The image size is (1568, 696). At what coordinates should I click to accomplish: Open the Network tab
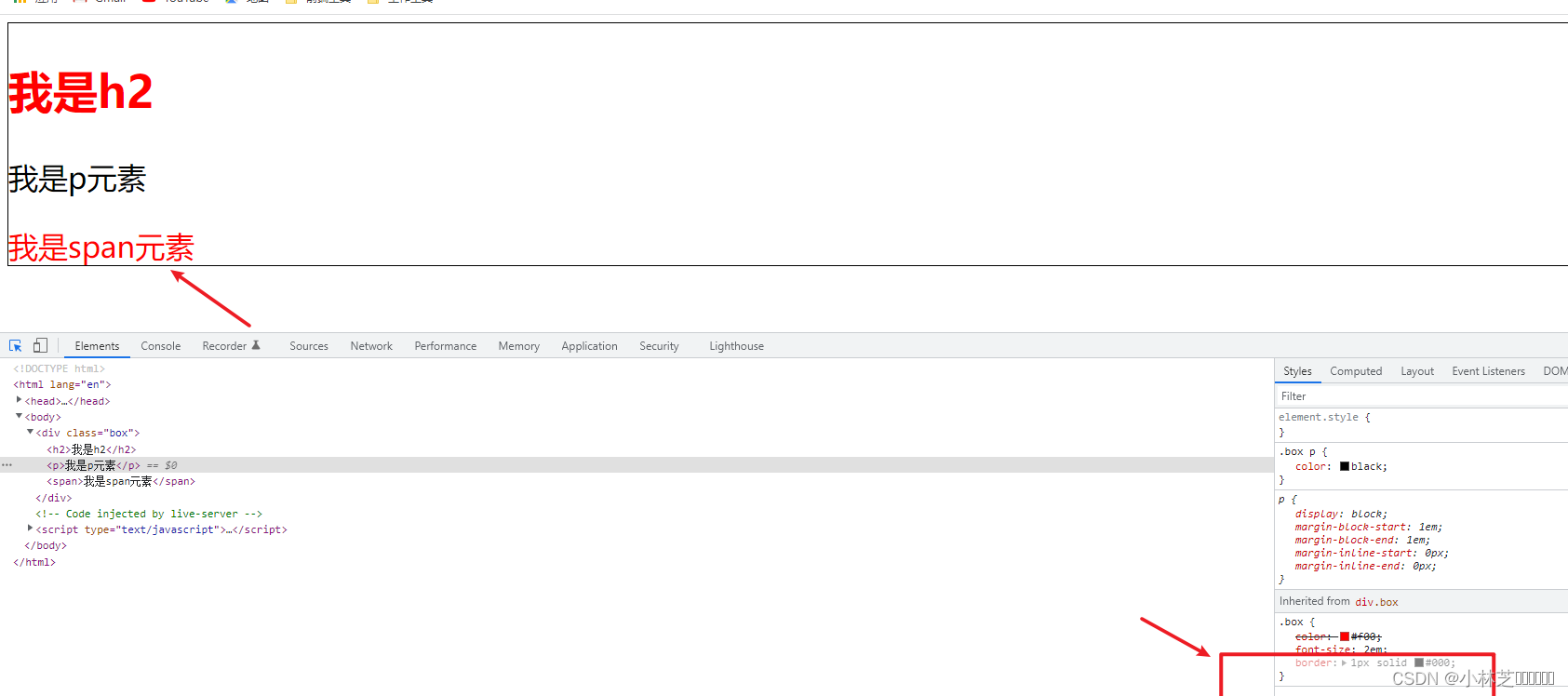tap(371, 346)
